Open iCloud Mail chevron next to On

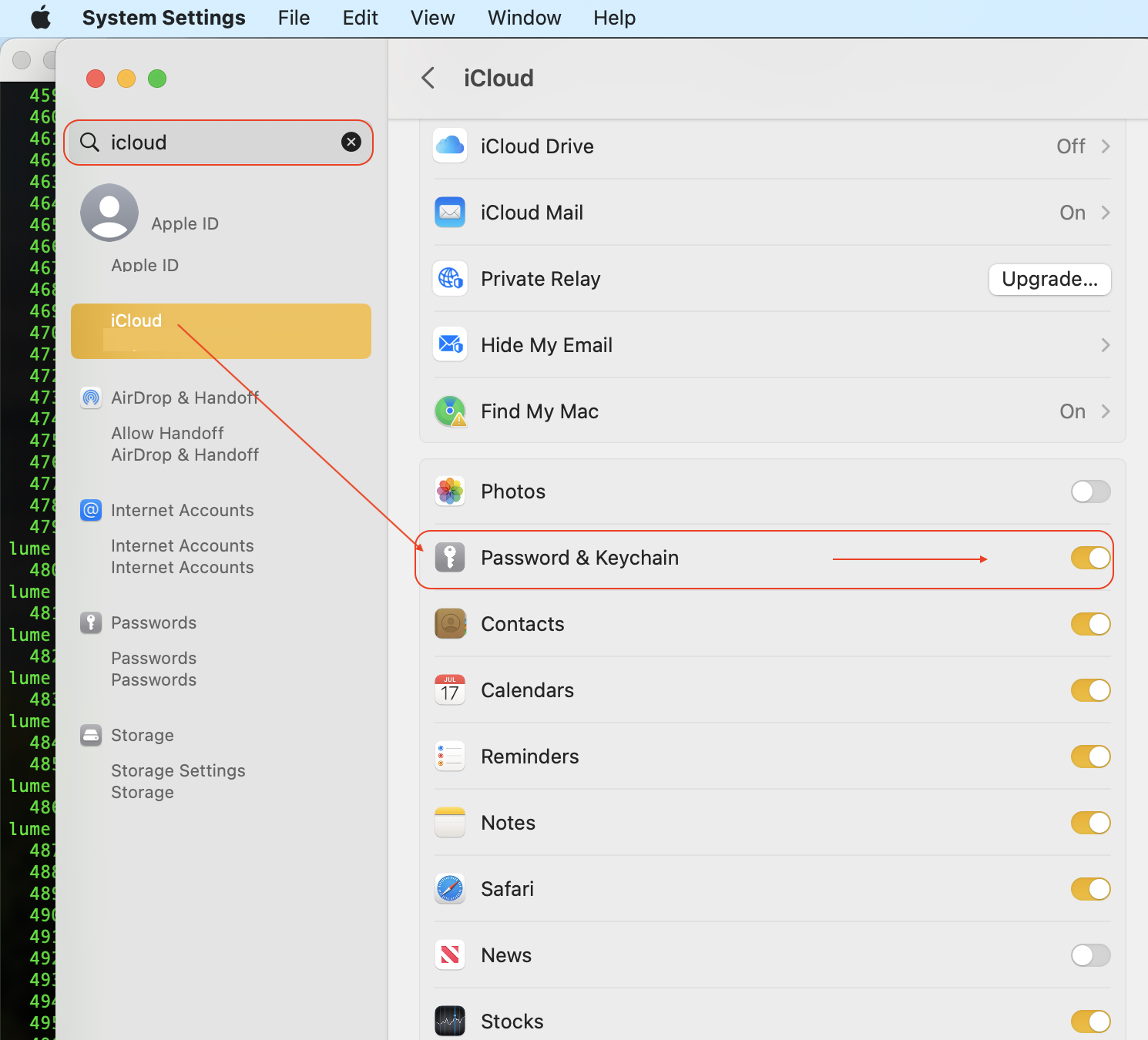[1106, 213]
